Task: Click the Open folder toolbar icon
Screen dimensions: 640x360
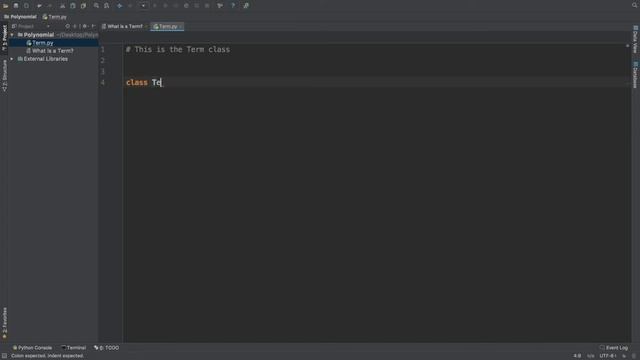Action: click(5, 6)
